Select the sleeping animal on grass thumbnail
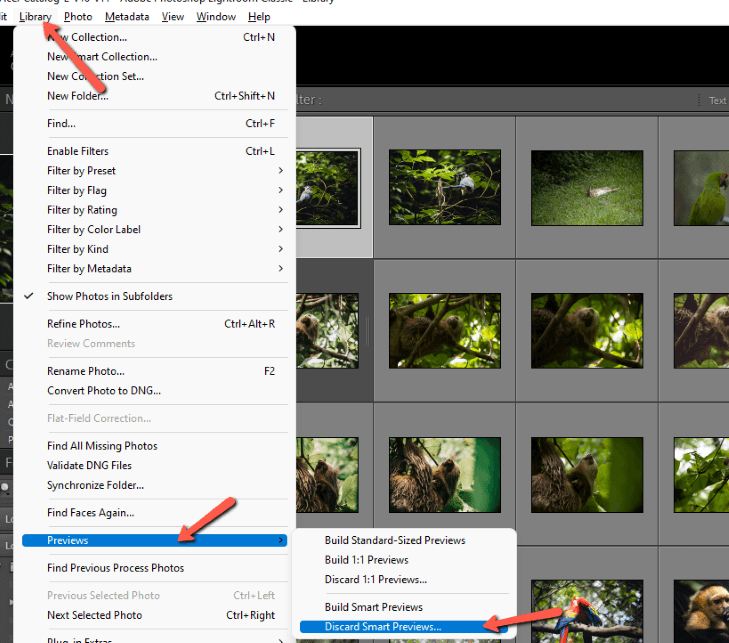This screenshot has height=643, width=729. point(587,187)
